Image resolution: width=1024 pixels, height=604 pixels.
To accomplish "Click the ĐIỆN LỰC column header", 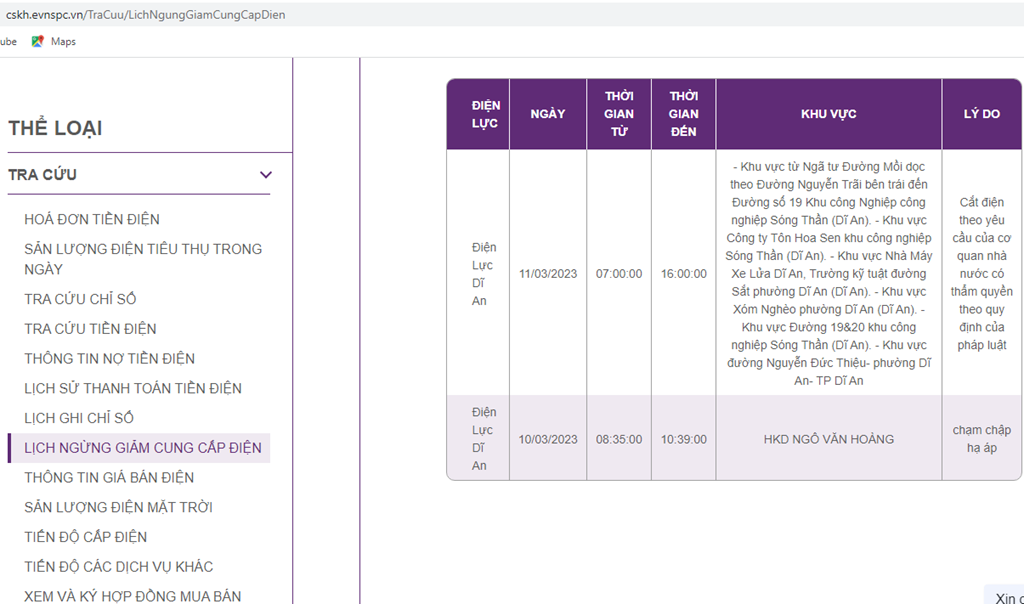I will 479,114.
